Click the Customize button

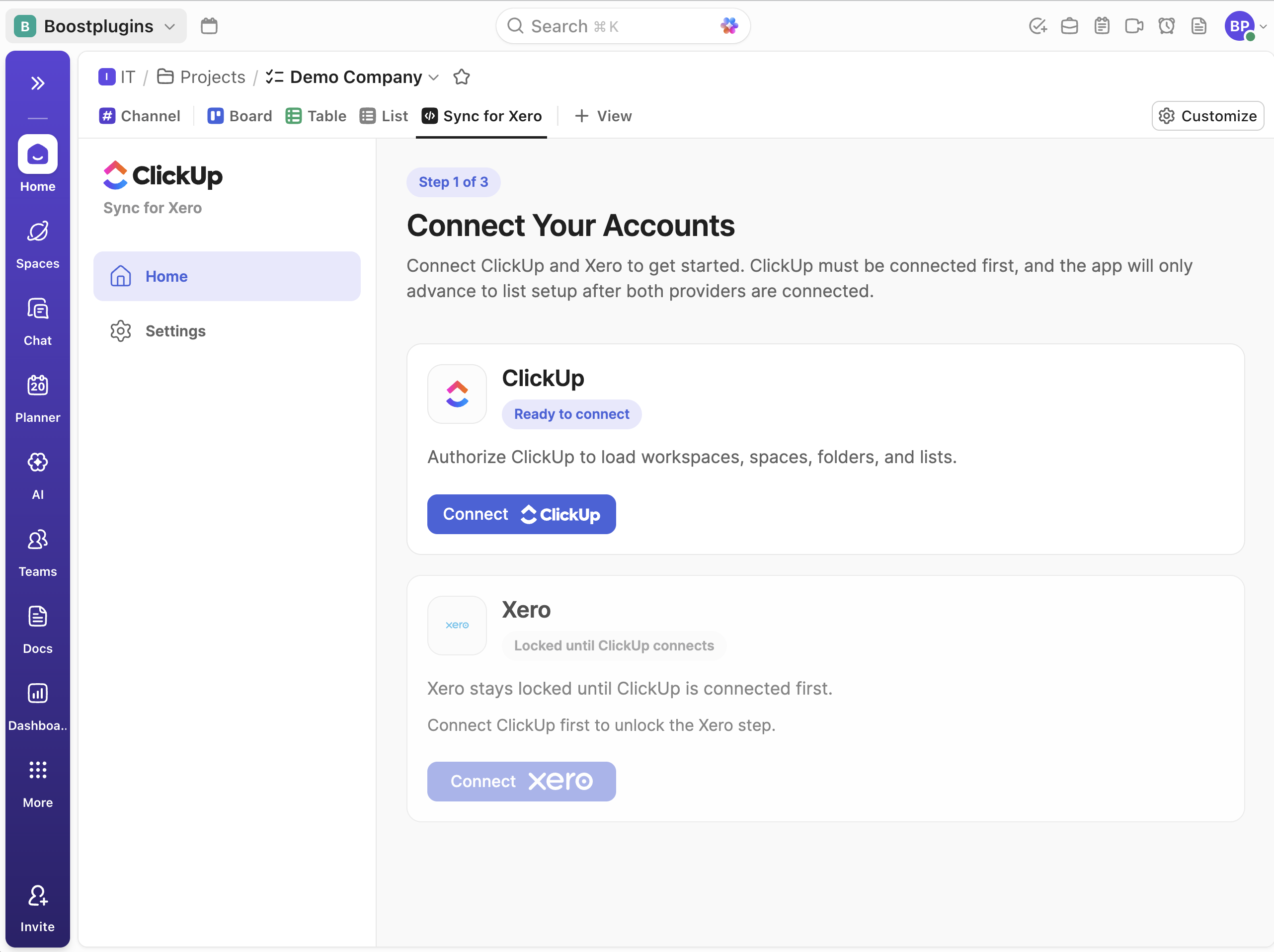(1207, 116)
